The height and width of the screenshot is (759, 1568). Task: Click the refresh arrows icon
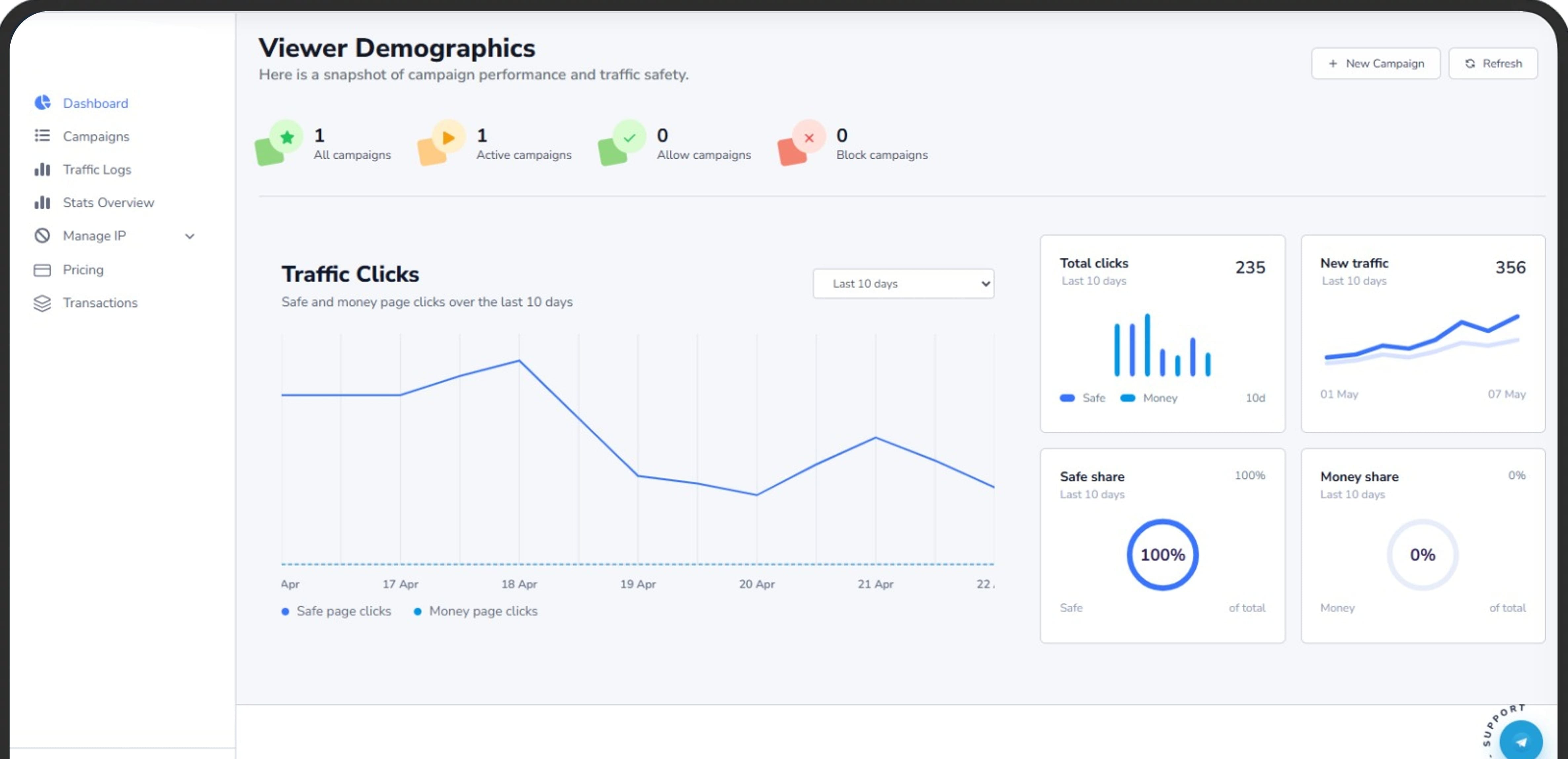point(1470,63)
